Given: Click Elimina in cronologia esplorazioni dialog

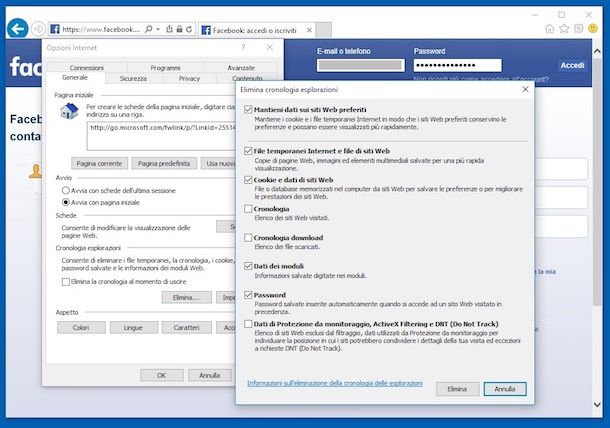Looking at the screenshot, I should [458, 389].
